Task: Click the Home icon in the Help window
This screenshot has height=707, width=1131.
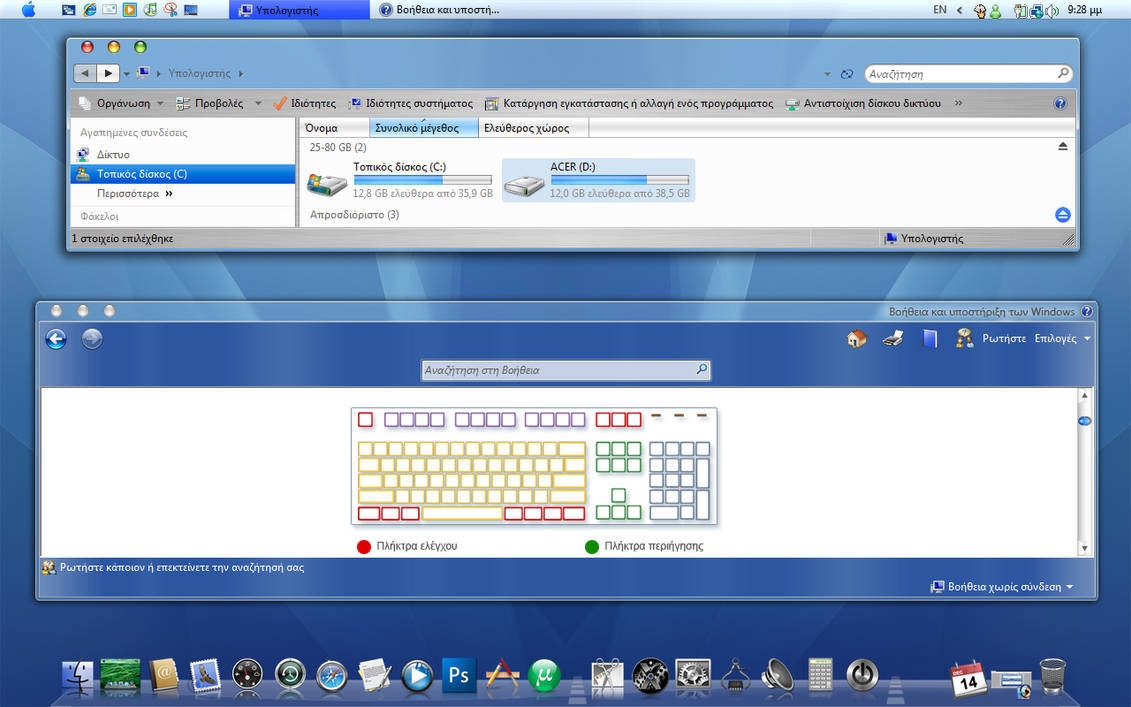Action: click(x=857, y=338)
